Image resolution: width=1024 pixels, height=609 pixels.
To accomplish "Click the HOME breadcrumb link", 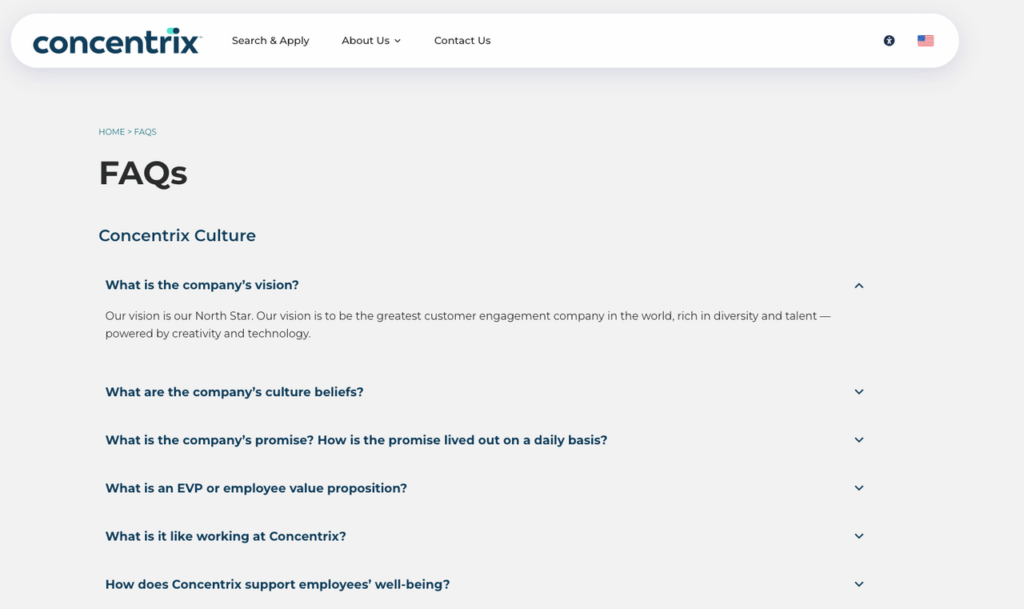I will click(x=110, y=131).
